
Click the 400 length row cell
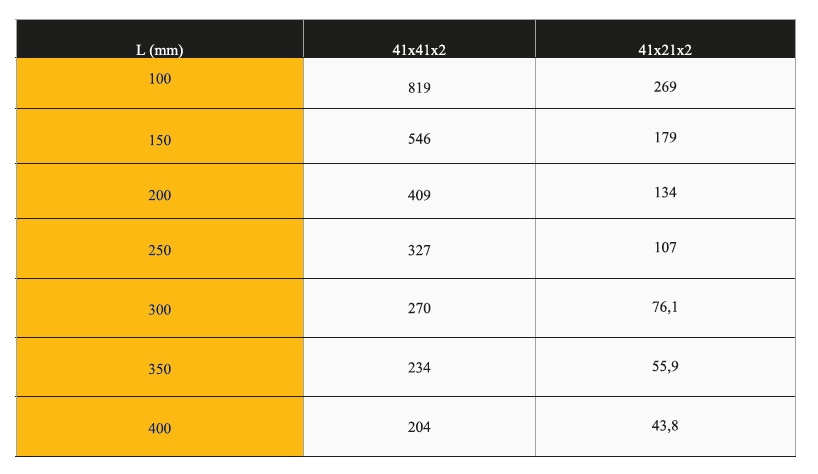160,427
